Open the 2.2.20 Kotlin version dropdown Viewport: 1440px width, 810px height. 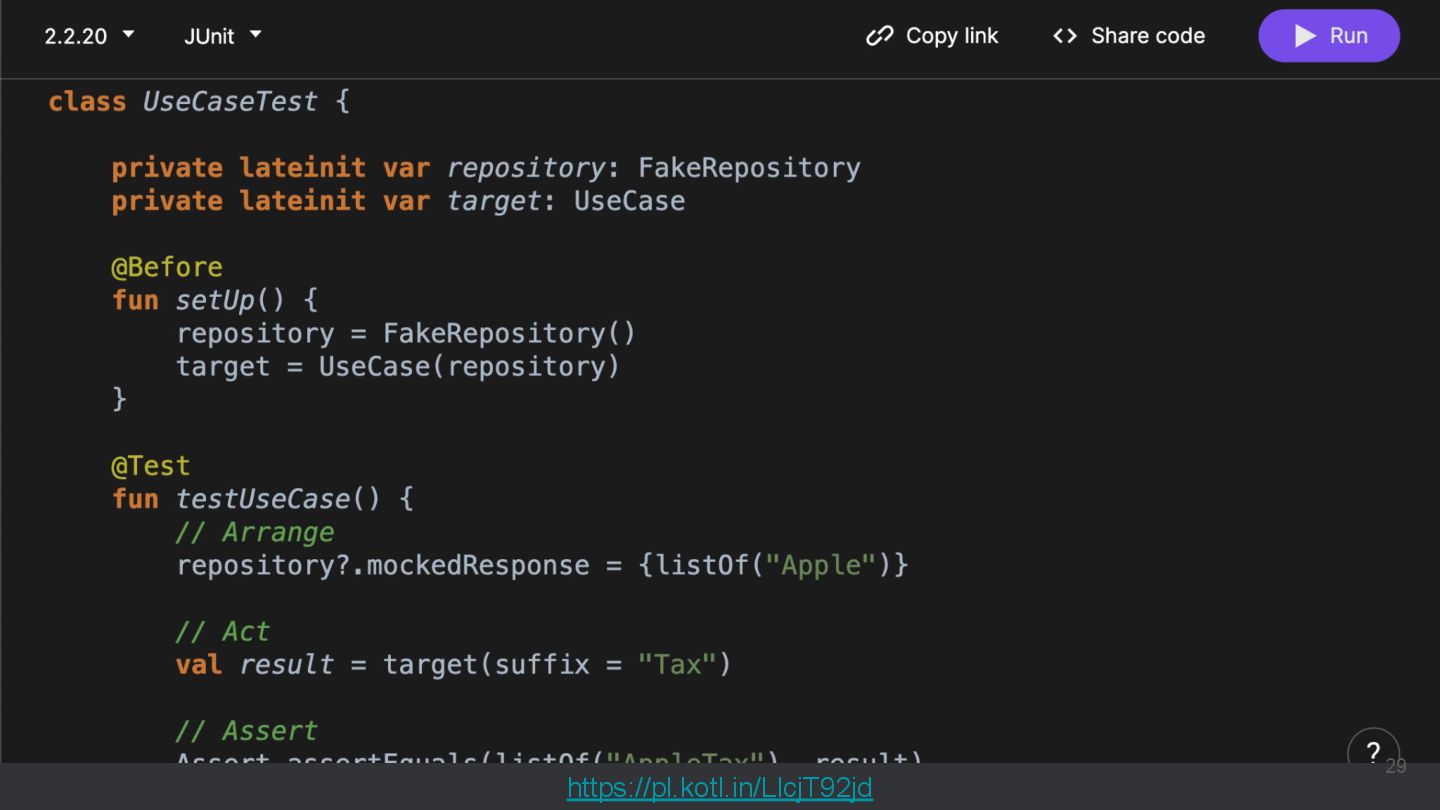[x=76, y=36]
